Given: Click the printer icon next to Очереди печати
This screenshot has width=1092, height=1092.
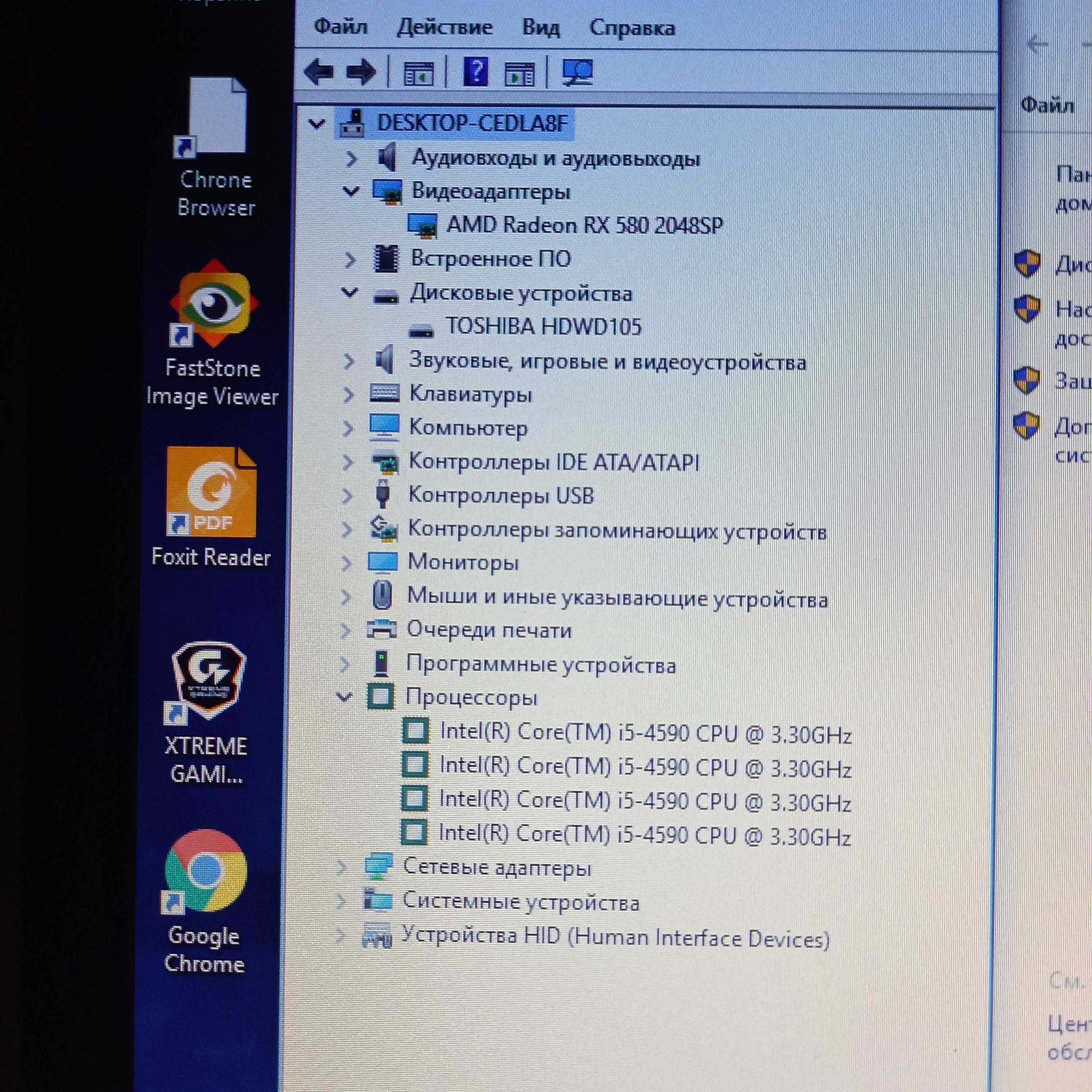Looking at the screenshot, I should point(381,628).
